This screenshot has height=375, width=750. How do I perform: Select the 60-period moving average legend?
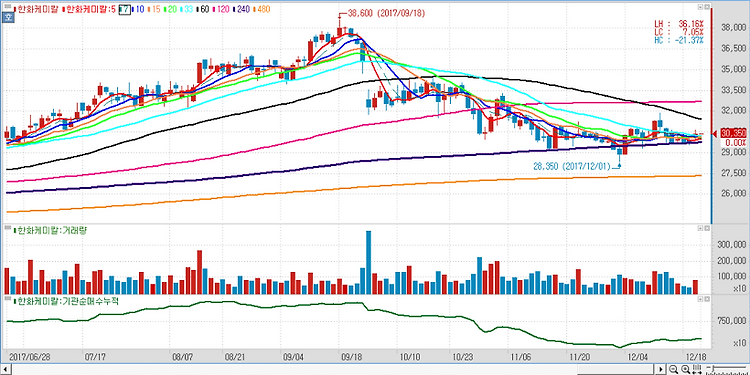coord(204,9)
